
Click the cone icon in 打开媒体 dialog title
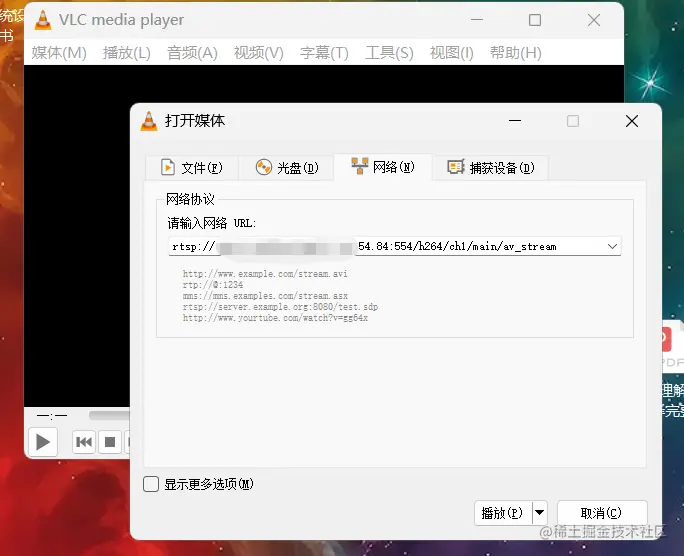(149, 121)
